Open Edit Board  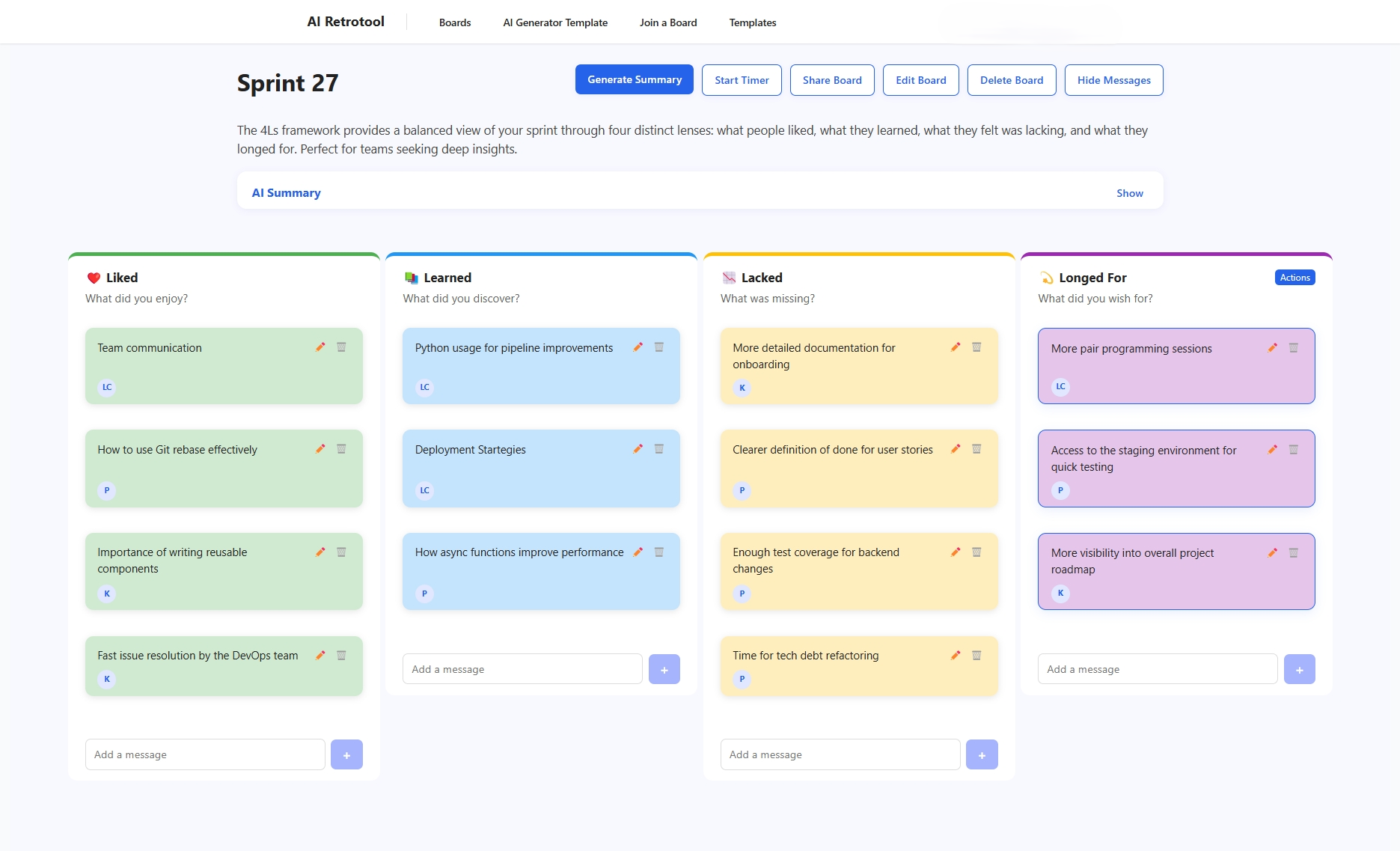[x=921, y=80]
